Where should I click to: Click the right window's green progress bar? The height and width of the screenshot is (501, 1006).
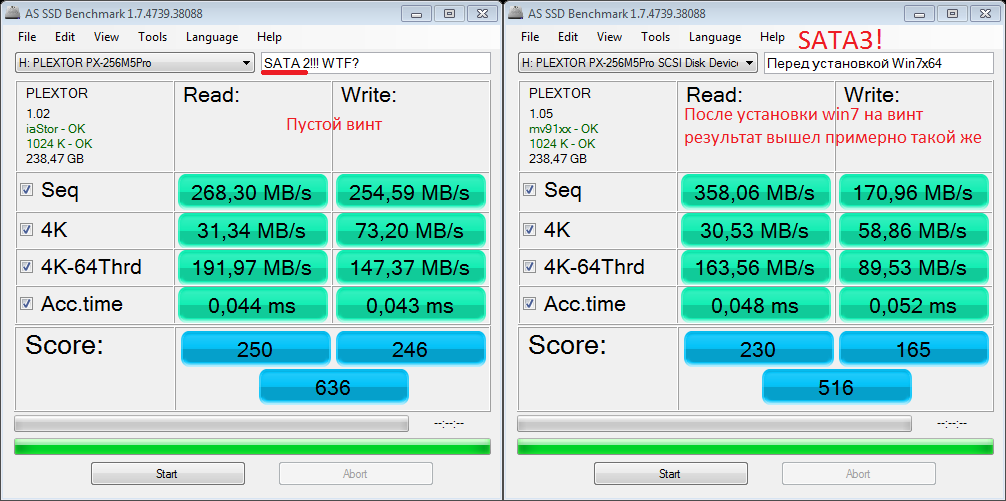[755, 447]
